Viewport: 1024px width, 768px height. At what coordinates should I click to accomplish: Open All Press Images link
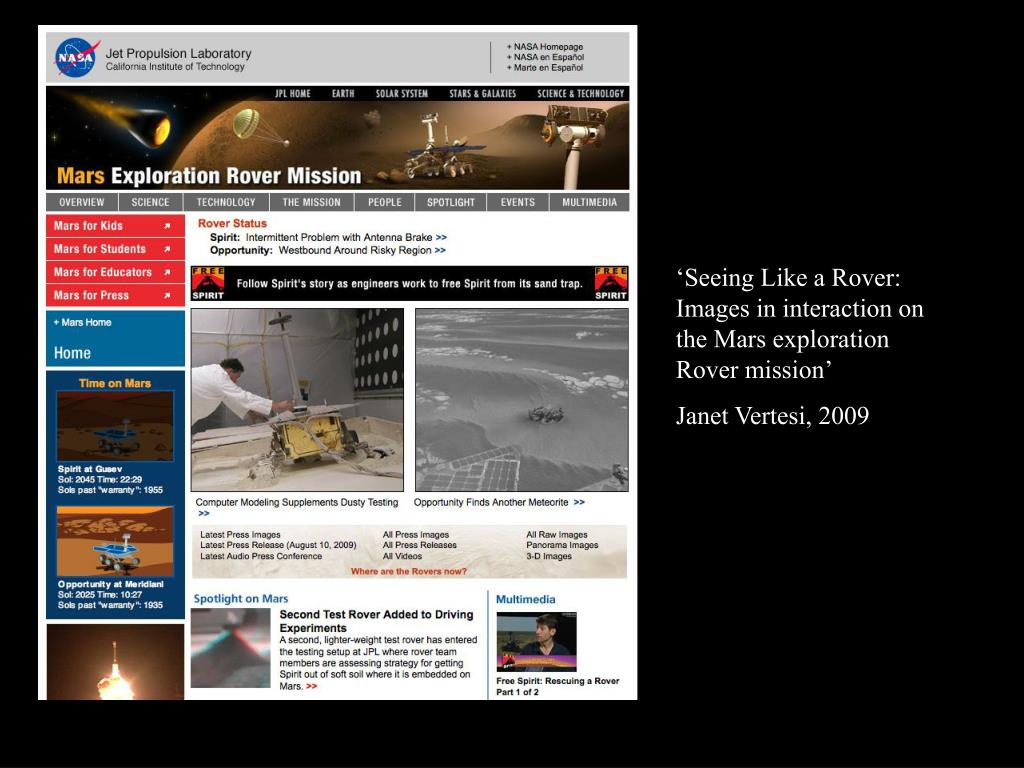[416, 534]
